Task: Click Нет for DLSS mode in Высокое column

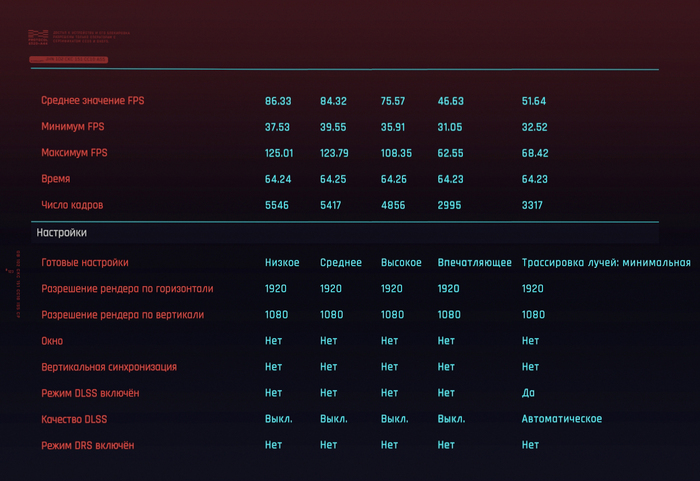Action: (x=389, y=393)
